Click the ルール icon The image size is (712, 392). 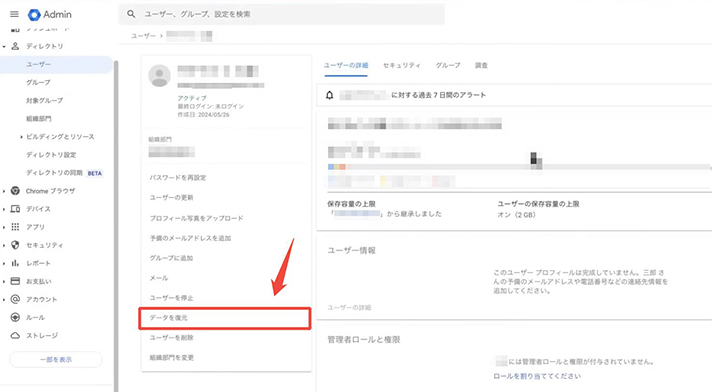[x=15, y=317]
